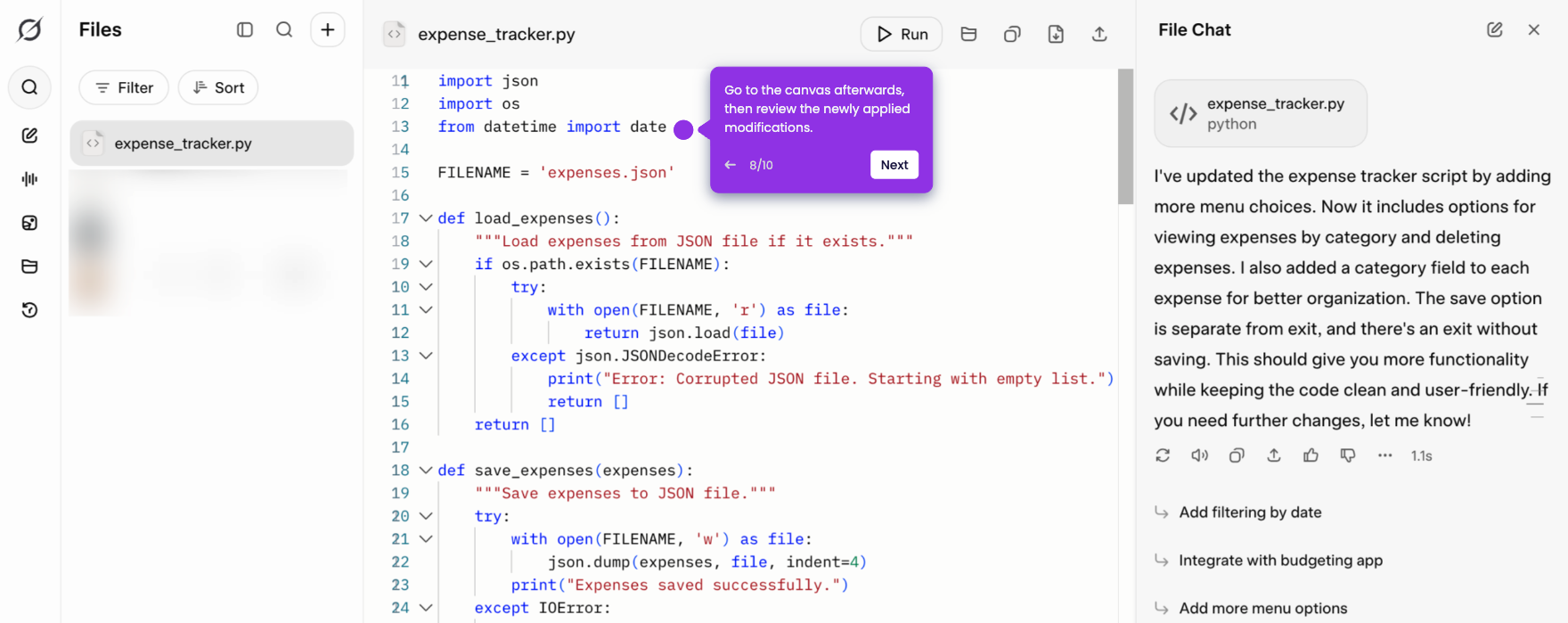Collapse the if os.path.exists fold arrow
The height and width of the screenshot is (623, 1568).
[426, 264]
